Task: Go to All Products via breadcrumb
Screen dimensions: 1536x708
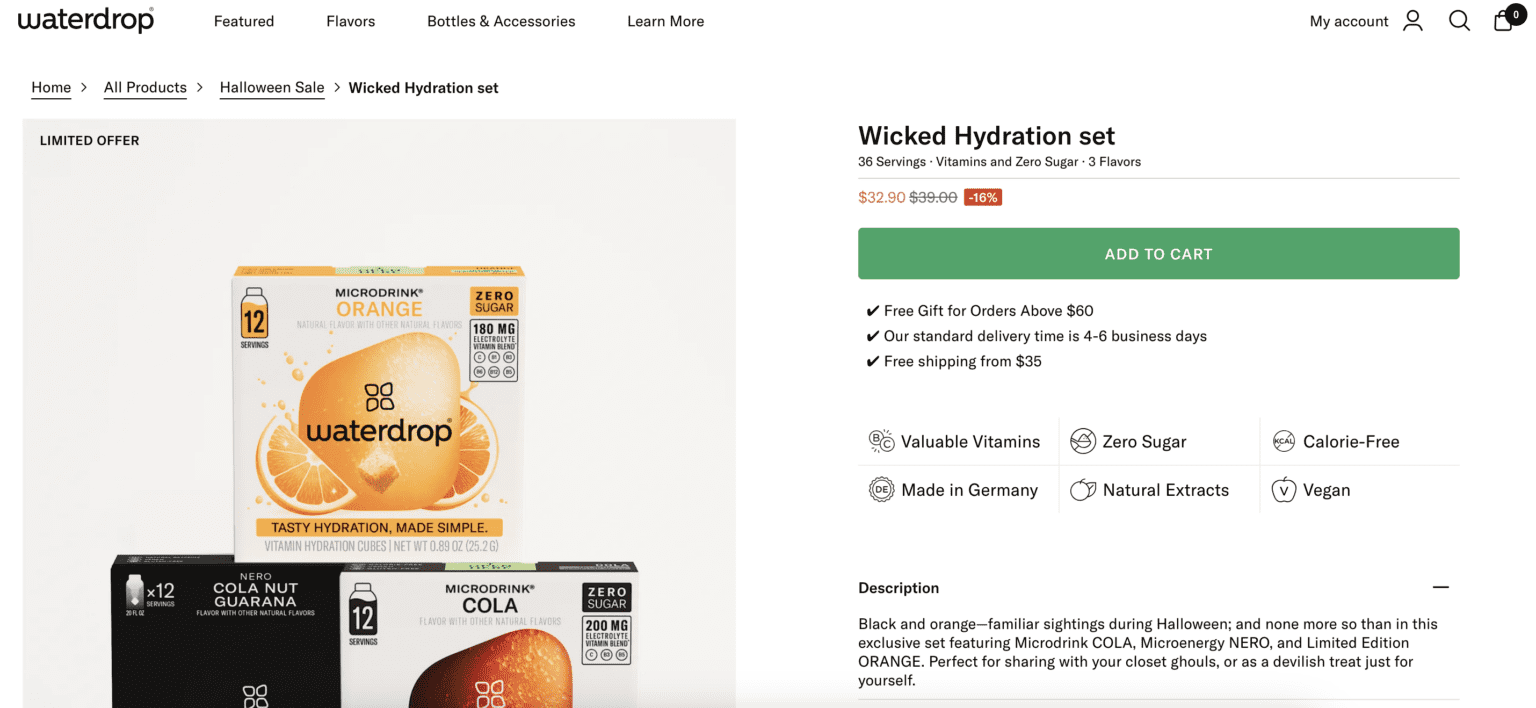Action: tap(145, 87)
